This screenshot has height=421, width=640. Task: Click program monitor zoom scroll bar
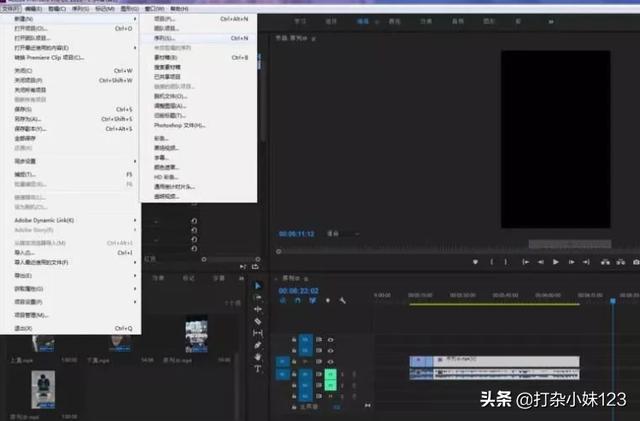pos(570,244)
